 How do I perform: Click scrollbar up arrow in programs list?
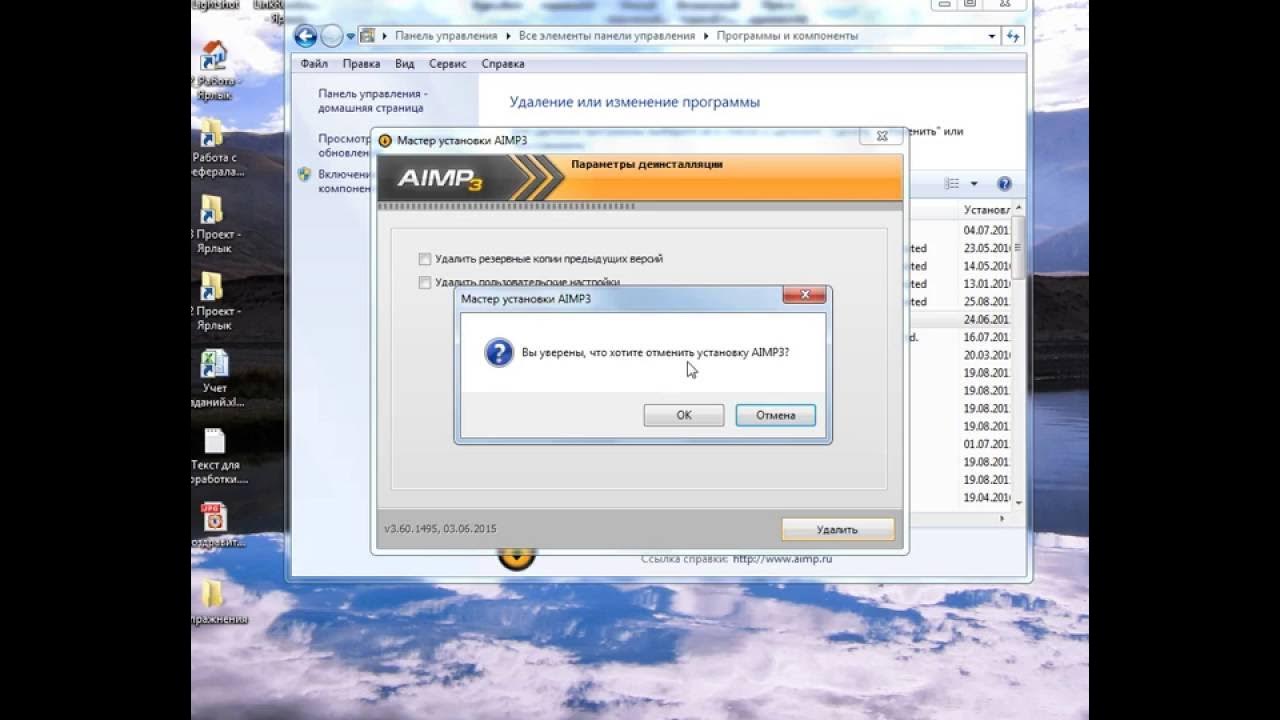(x=1019, y=210)
